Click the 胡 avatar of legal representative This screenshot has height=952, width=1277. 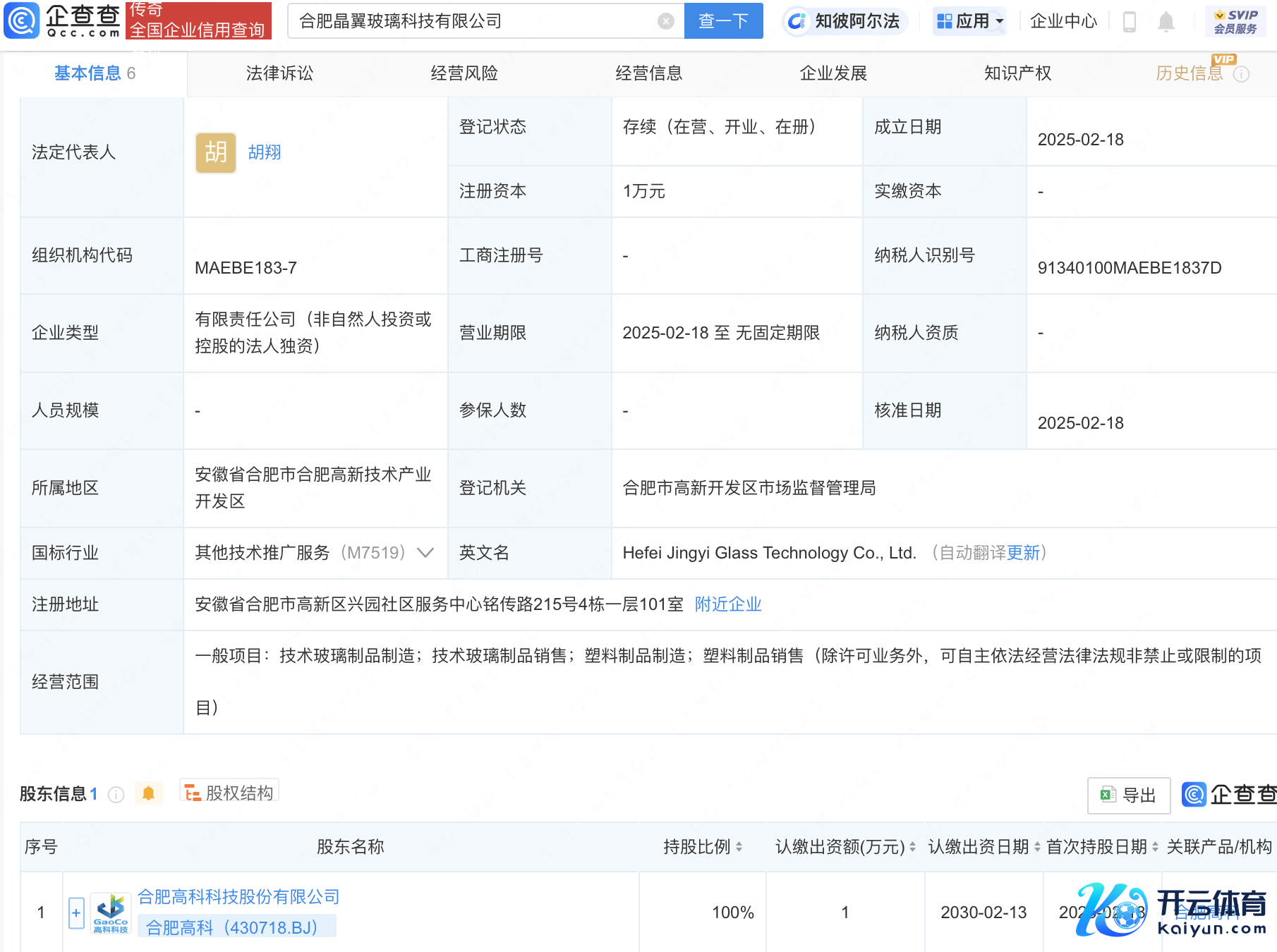coord(215,152)
